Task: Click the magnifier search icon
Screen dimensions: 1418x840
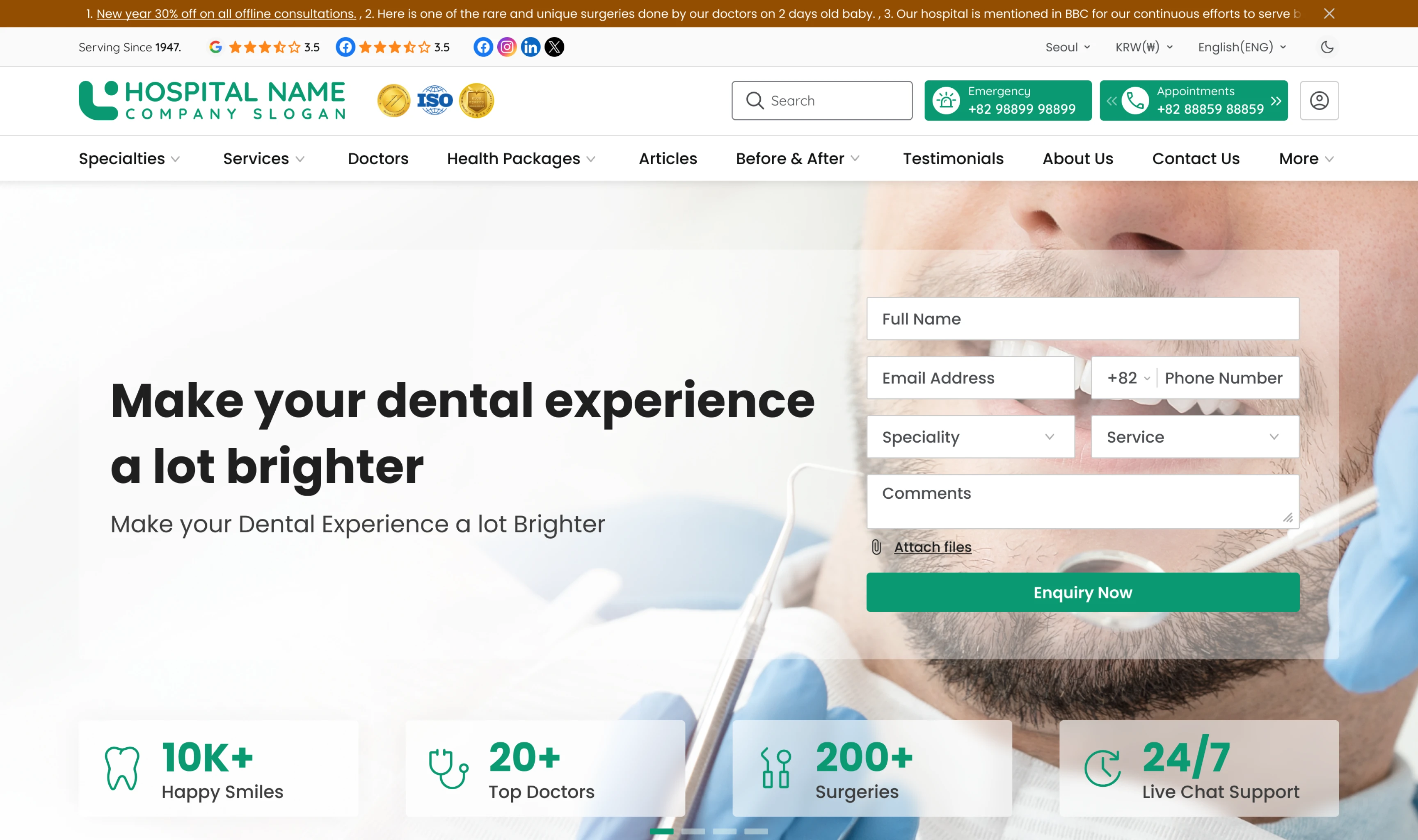Action: [x=755, y=100]
